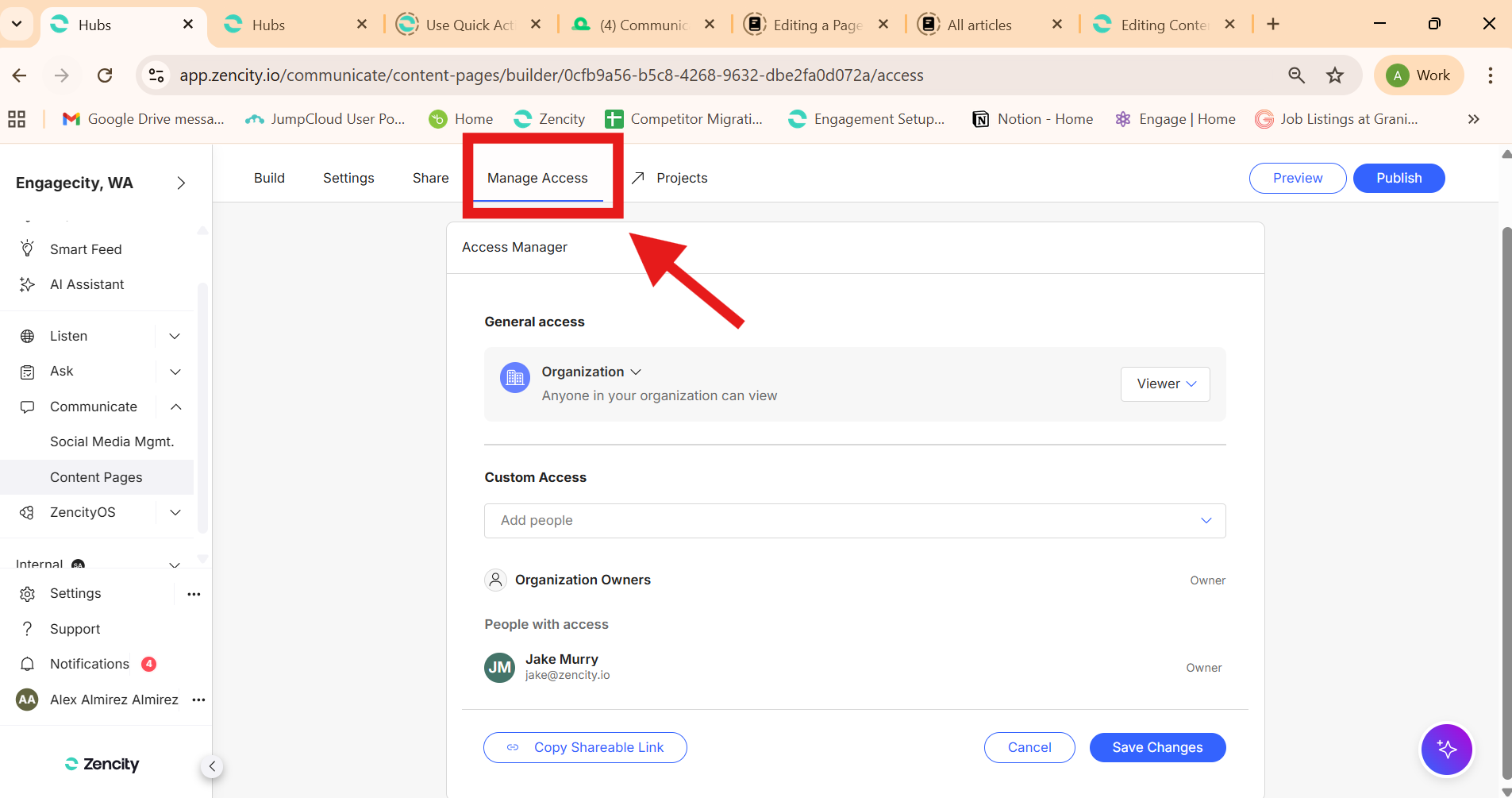Collapse the Communicate menu section

pos(175,407)
